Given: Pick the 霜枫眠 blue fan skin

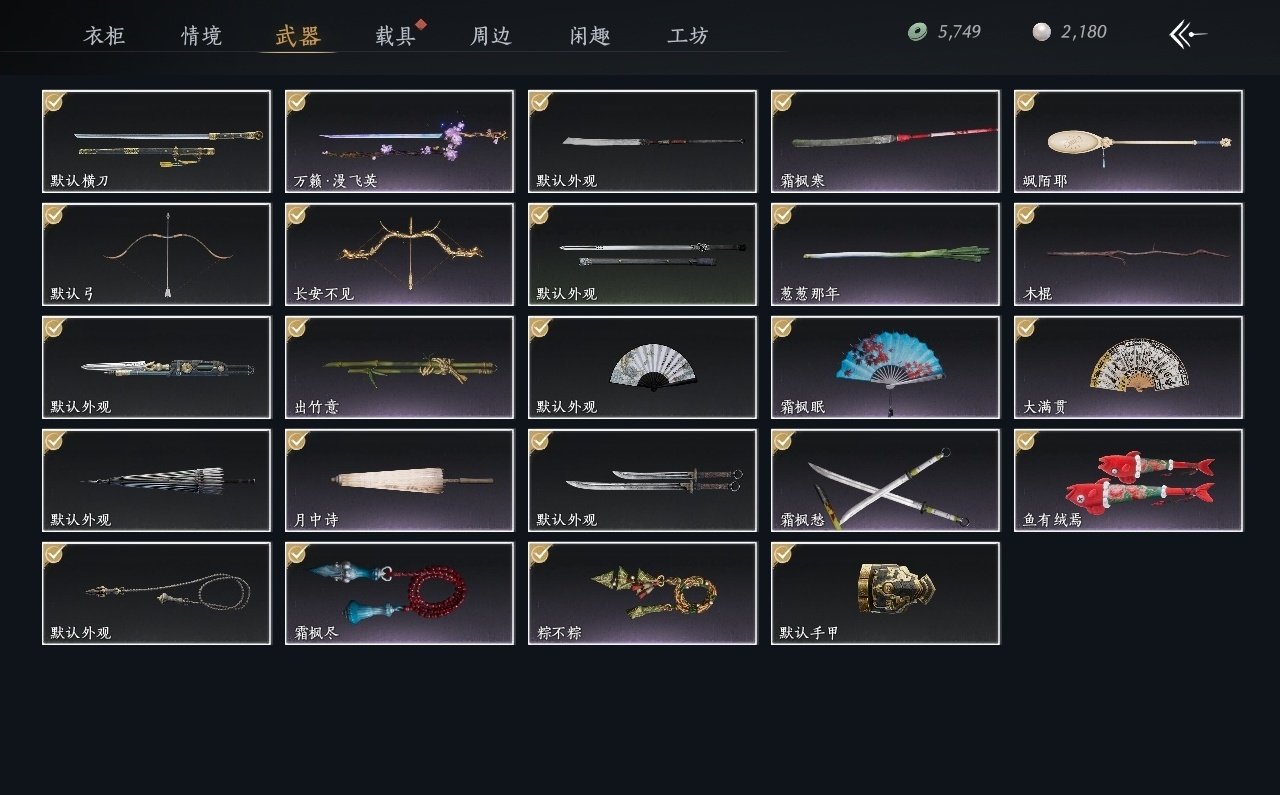Looking at the screenshot, I should coord(885,367).
